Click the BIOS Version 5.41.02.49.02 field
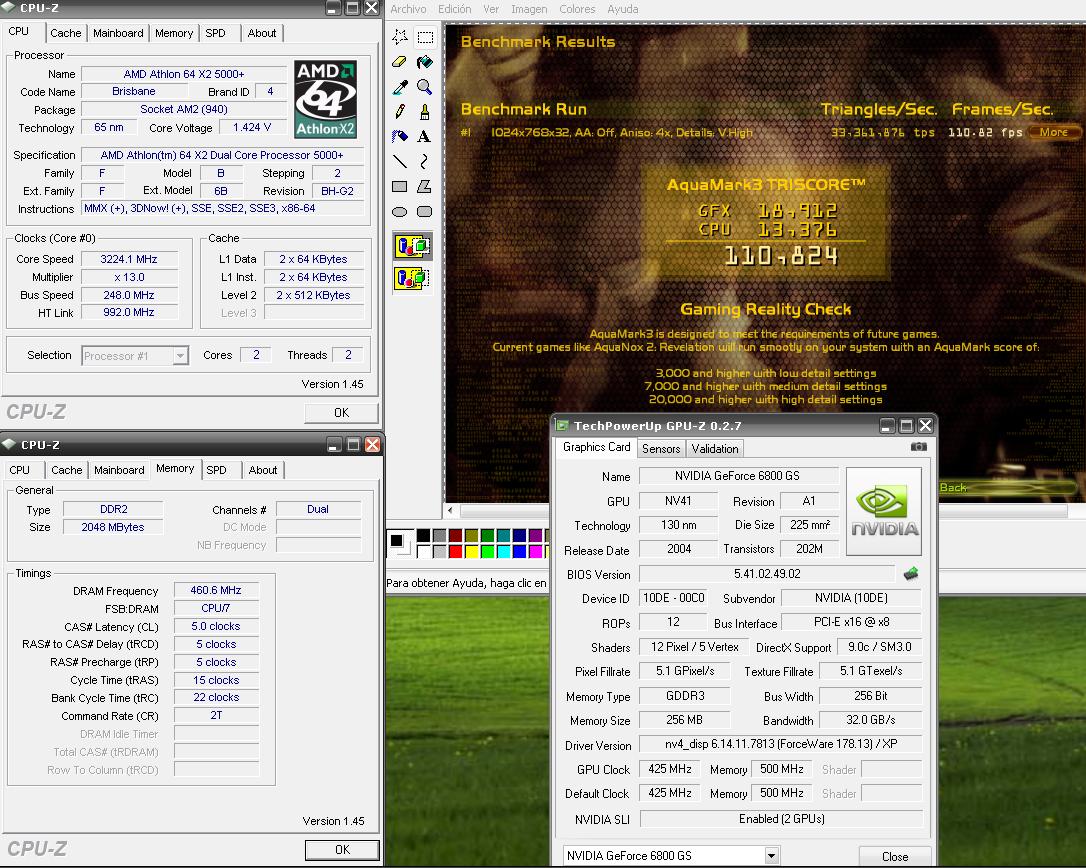Screen dimensions: 1086x868 pos(767,574)
